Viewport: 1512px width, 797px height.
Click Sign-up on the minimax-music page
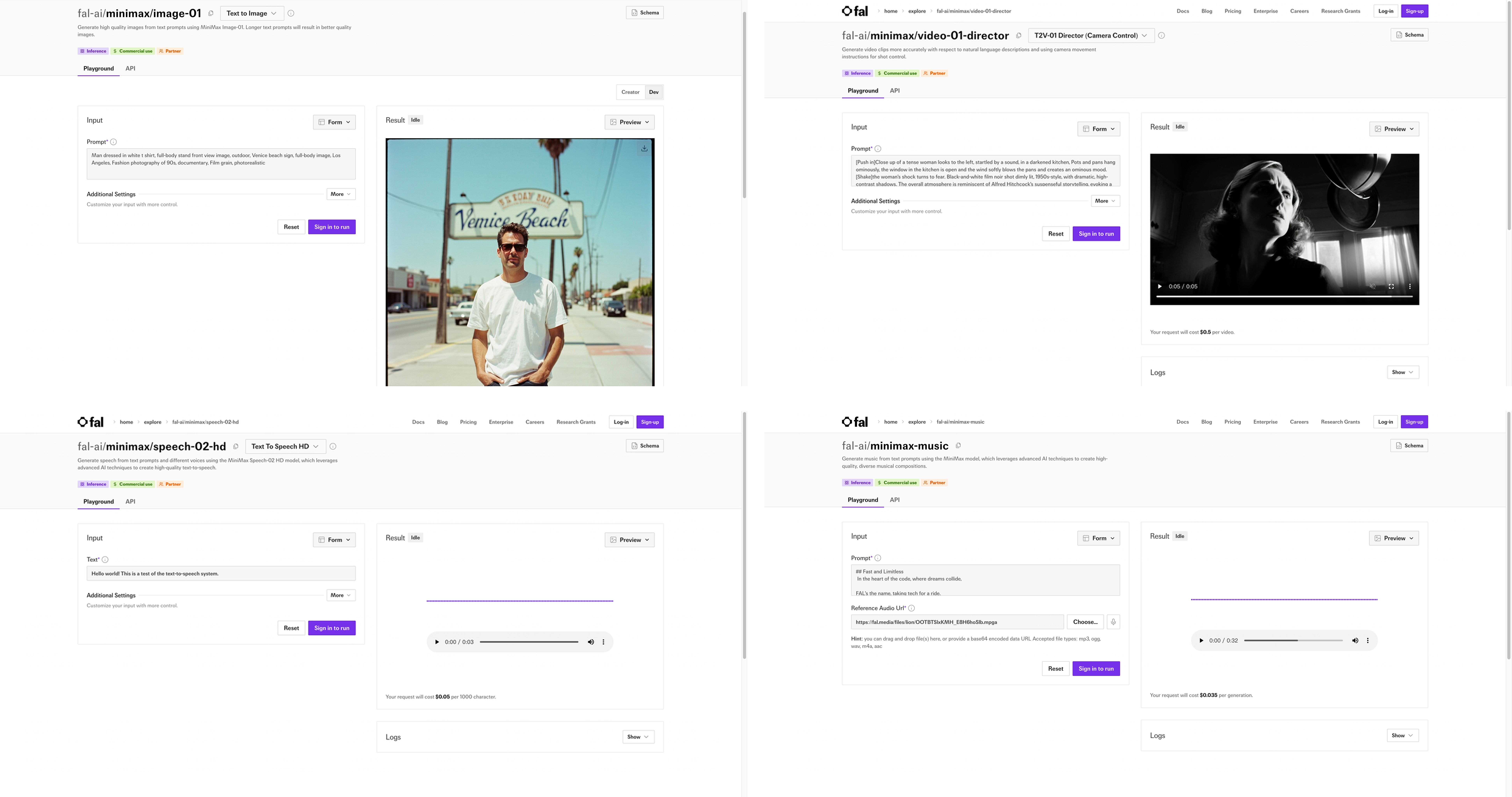tap(1414, 422)
